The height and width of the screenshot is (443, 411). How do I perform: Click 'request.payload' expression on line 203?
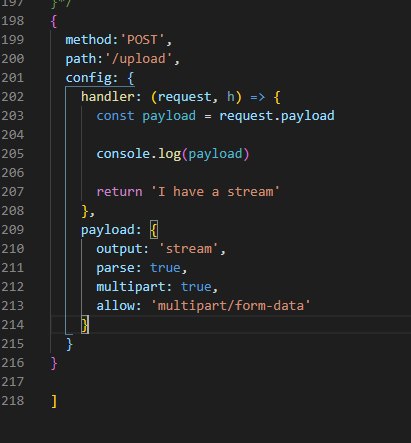277,116
